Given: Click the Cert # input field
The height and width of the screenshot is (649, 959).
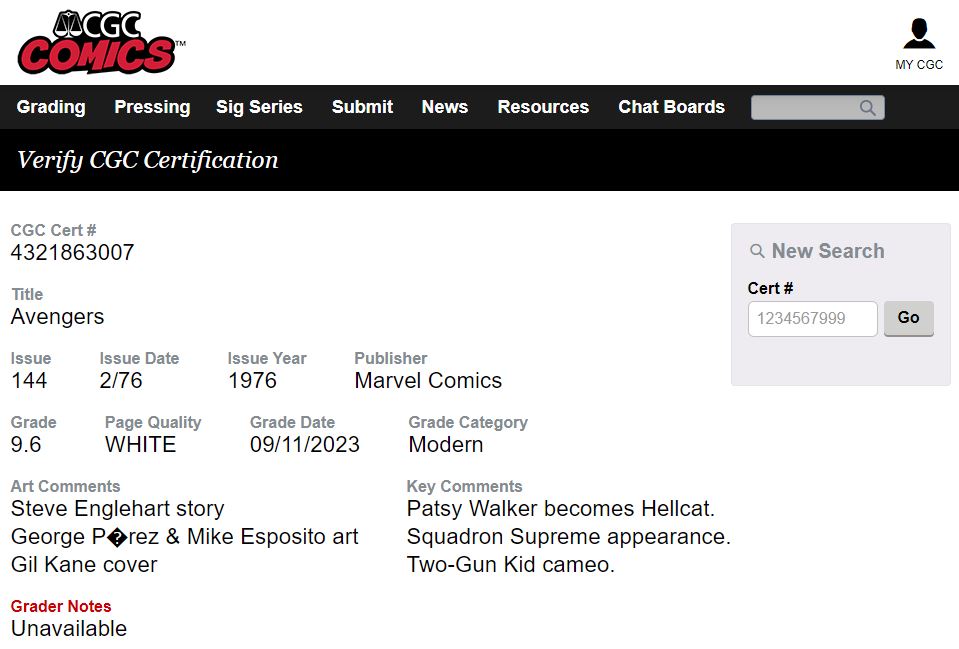Looking at the screenshot, I should 812,319.
